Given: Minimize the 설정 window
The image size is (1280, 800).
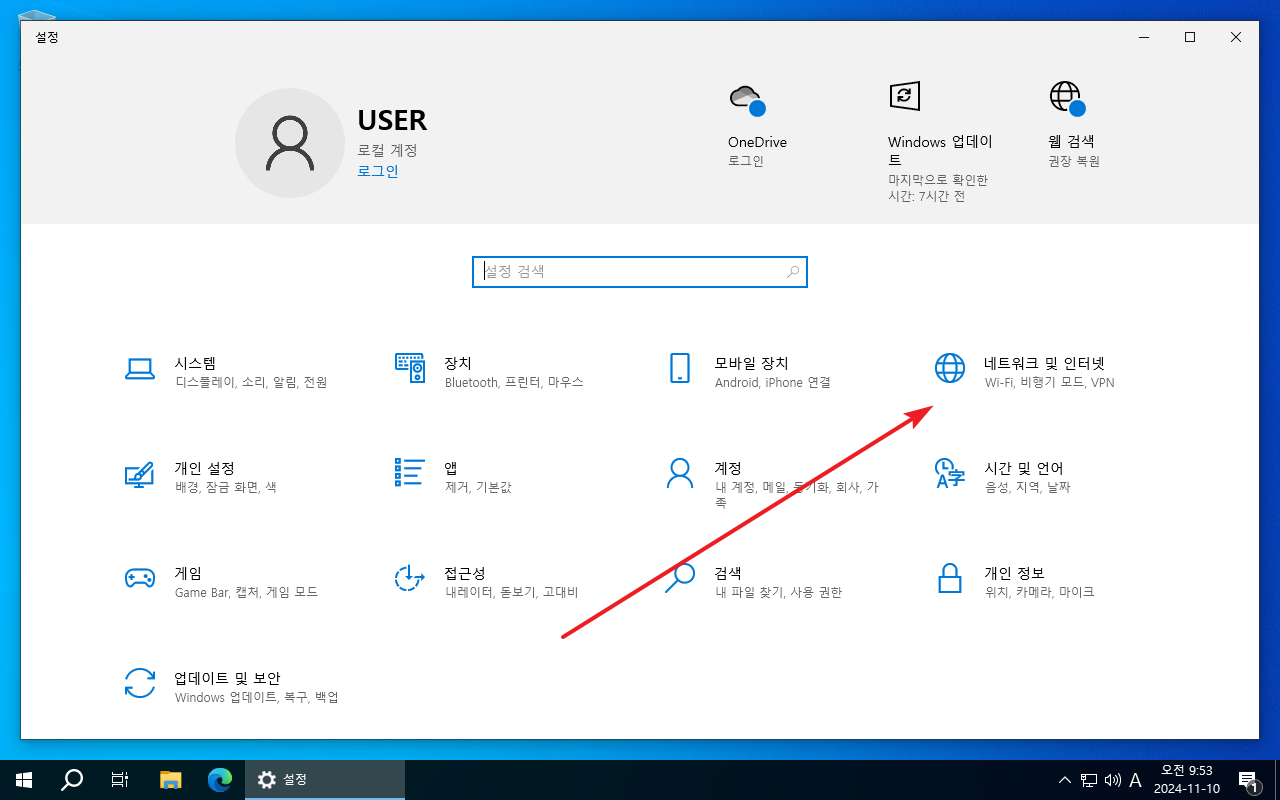Looking at the screenshot, I should (1144, 37).
